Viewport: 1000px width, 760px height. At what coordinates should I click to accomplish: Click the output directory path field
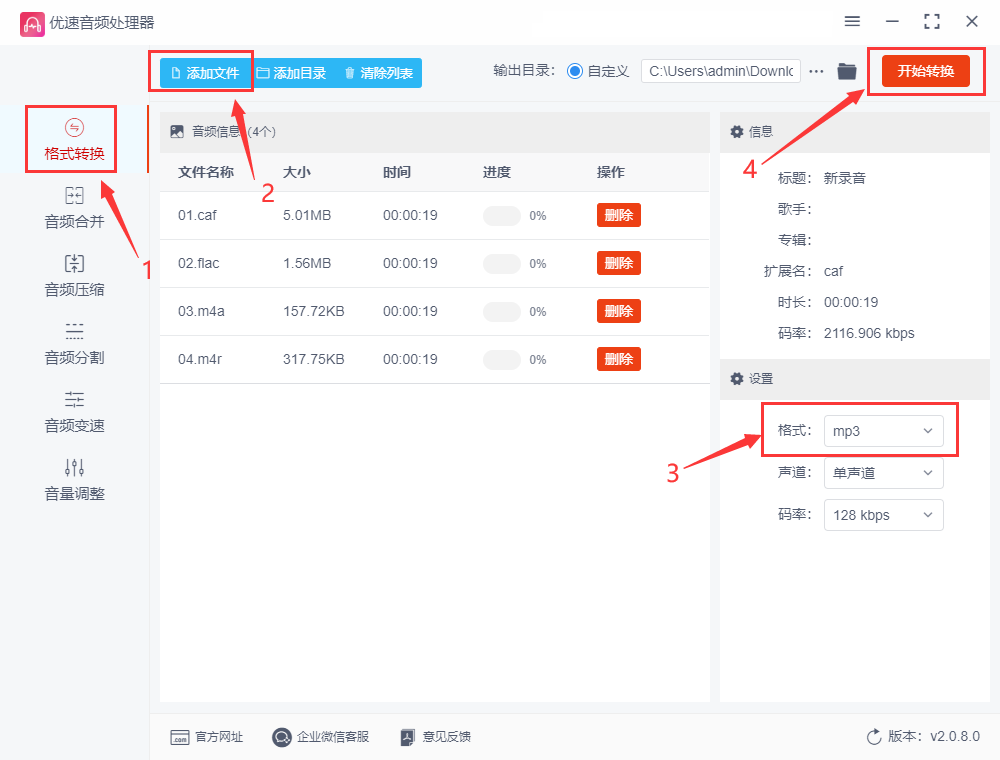tap(721, 71)
